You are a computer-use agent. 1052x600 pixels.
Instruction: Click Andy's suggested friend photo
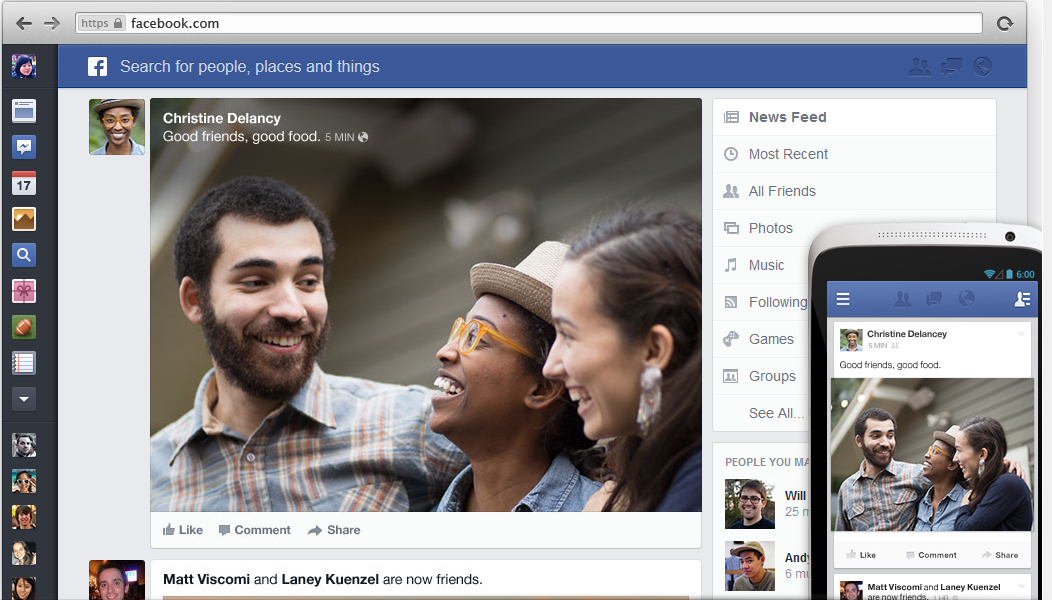[x=750, y=566]
